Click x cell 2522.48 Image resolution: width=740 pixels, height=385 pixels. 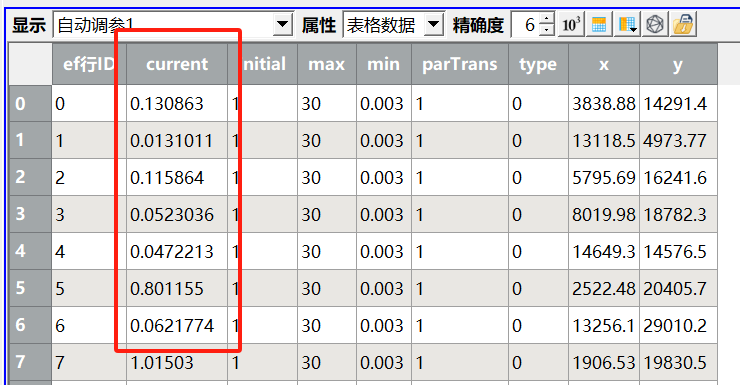coord(604,288)
